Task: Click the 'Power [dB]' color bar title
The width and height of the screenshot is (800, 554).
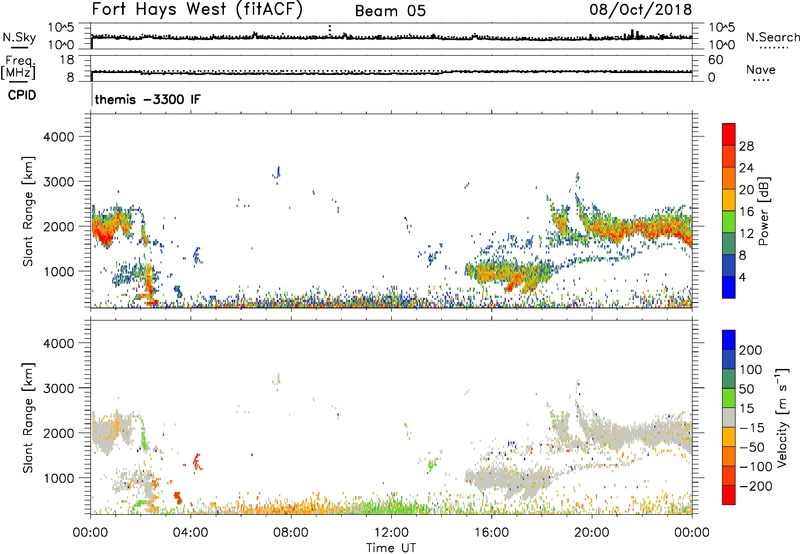Action: [x=763, y=211]
